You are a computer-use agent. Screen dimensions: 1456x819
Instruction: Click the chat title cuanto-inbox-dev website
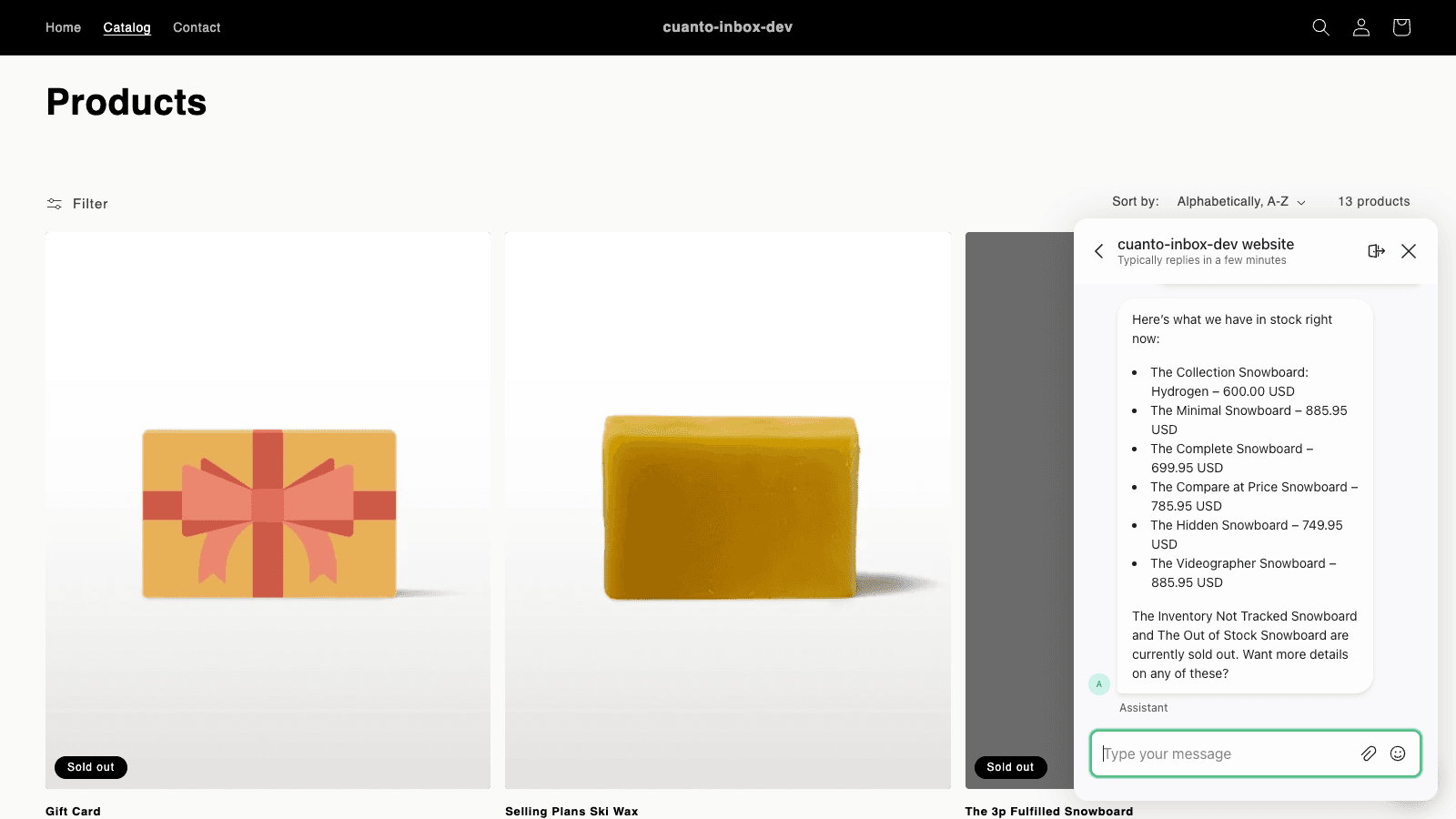tap(1206, 244)
